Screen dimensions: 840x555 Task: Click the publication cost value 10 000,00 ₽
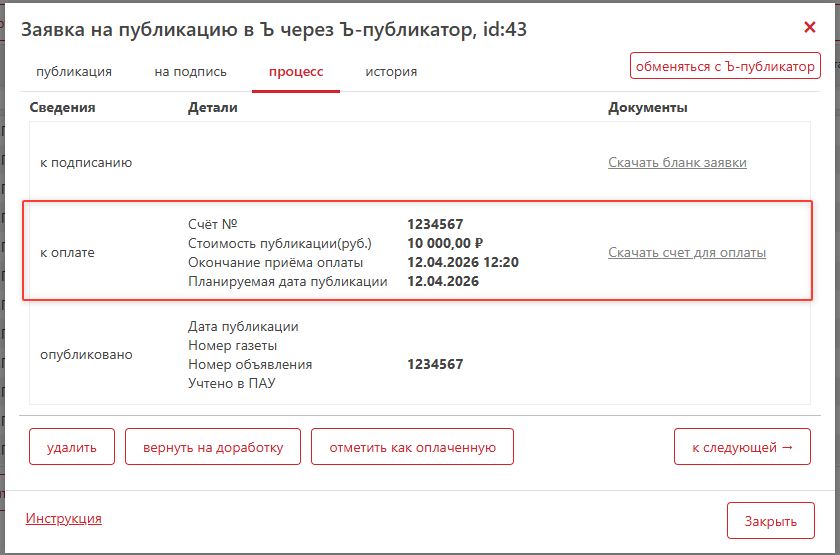[x=445, y=243]
